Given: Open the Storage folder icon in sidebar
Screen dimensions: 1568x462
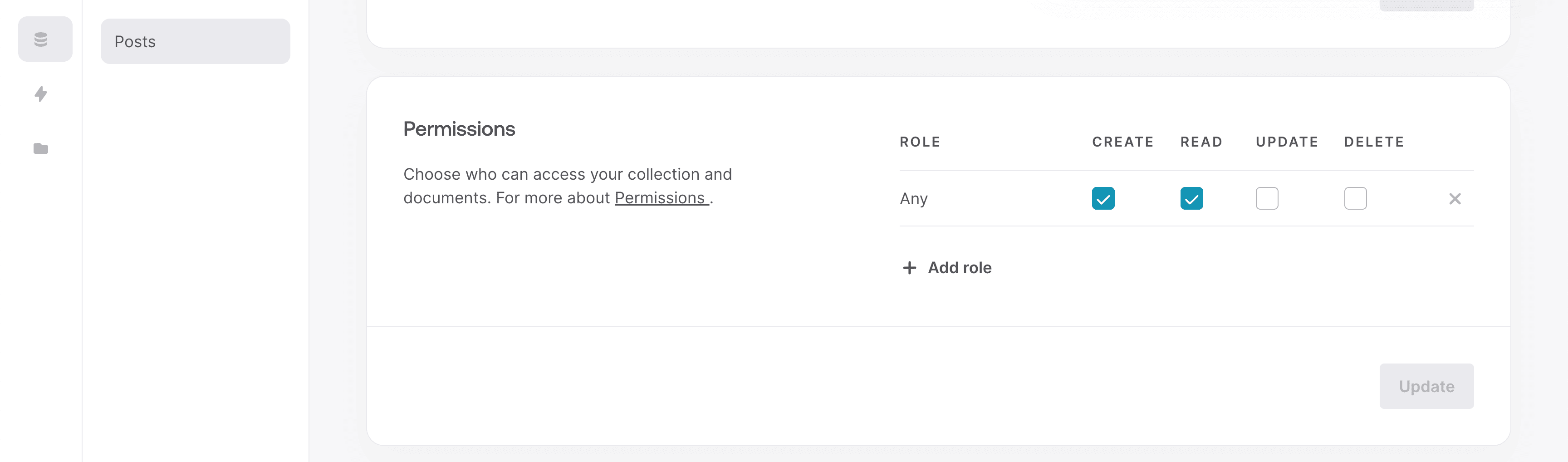Looking at the screenshot, I should (x=41, y=148).
